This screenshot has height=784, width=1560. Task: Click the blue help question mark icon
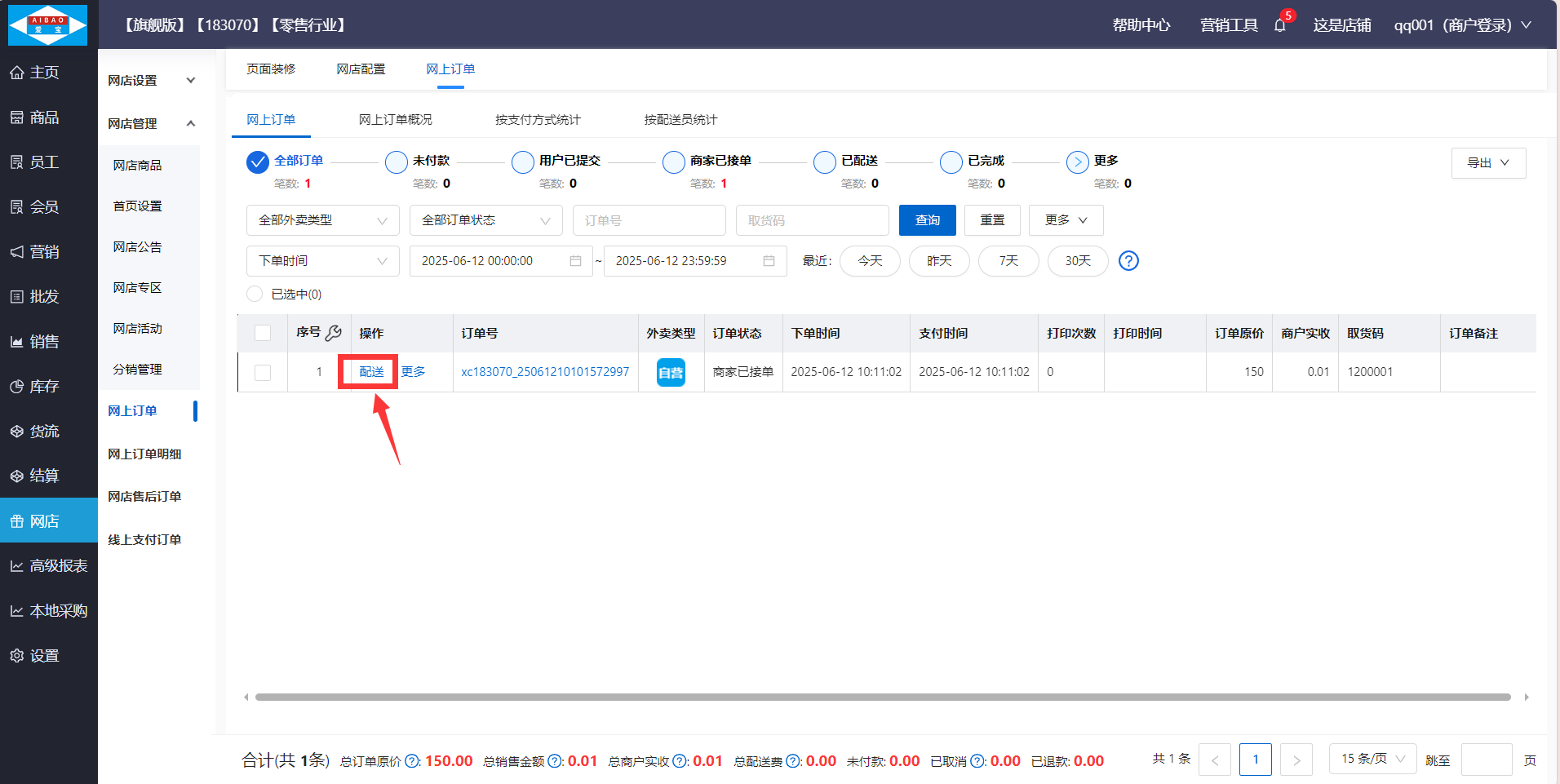click(x=1128, y=261)
